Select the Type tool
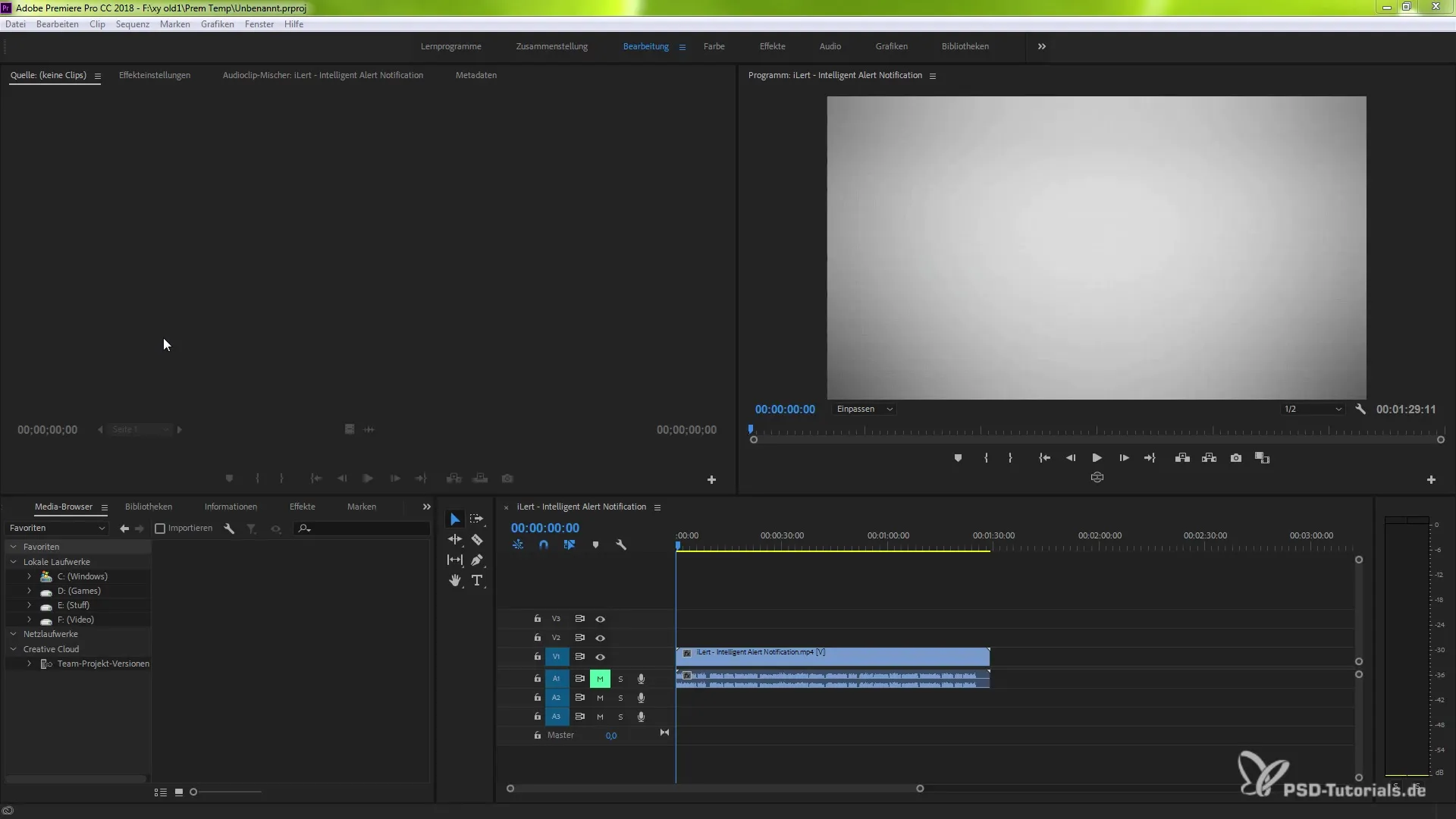 (x=476, y=581)
